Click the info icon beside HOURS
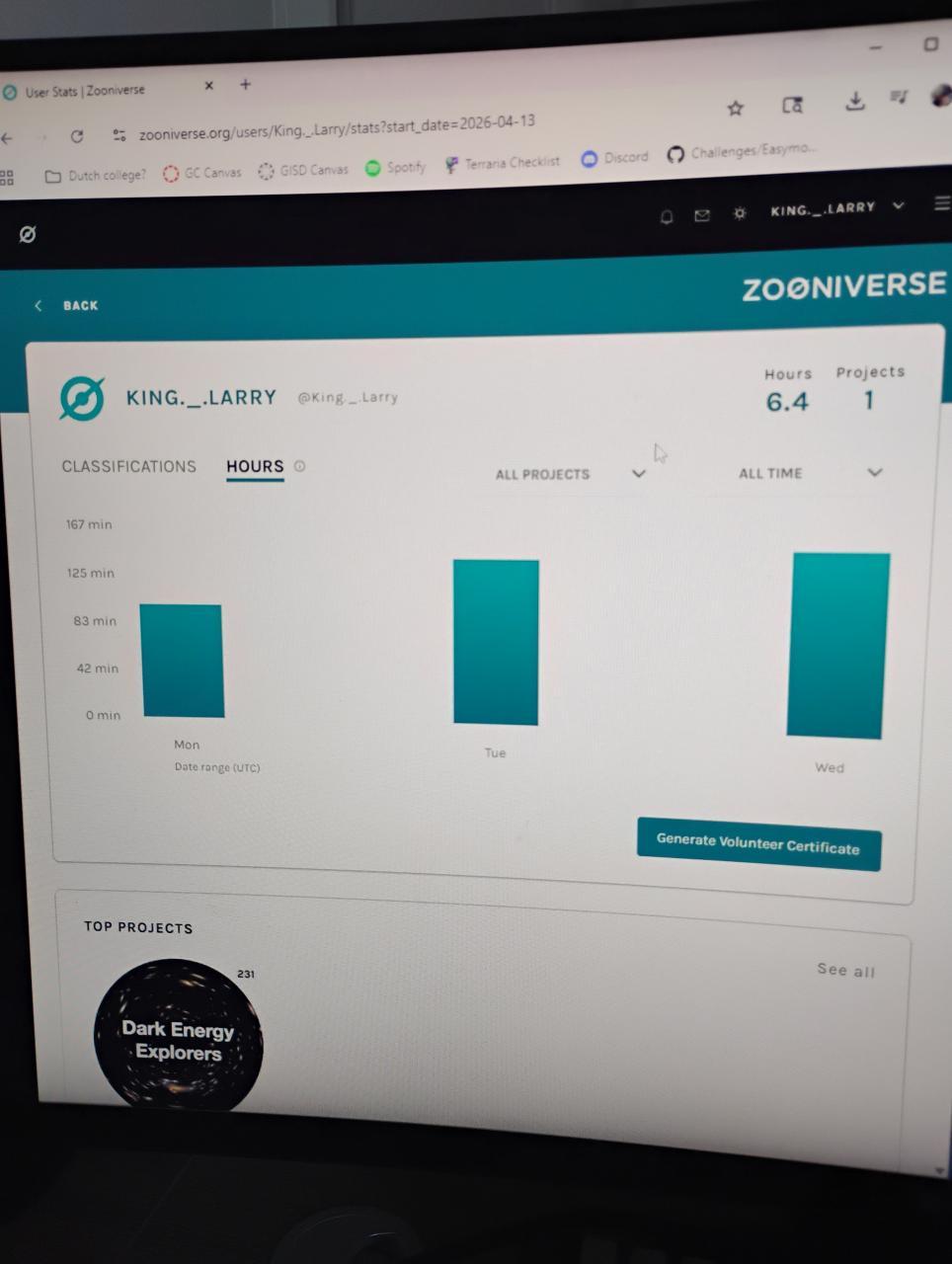This screenshot has height=1264, width=952. point(300,466)
